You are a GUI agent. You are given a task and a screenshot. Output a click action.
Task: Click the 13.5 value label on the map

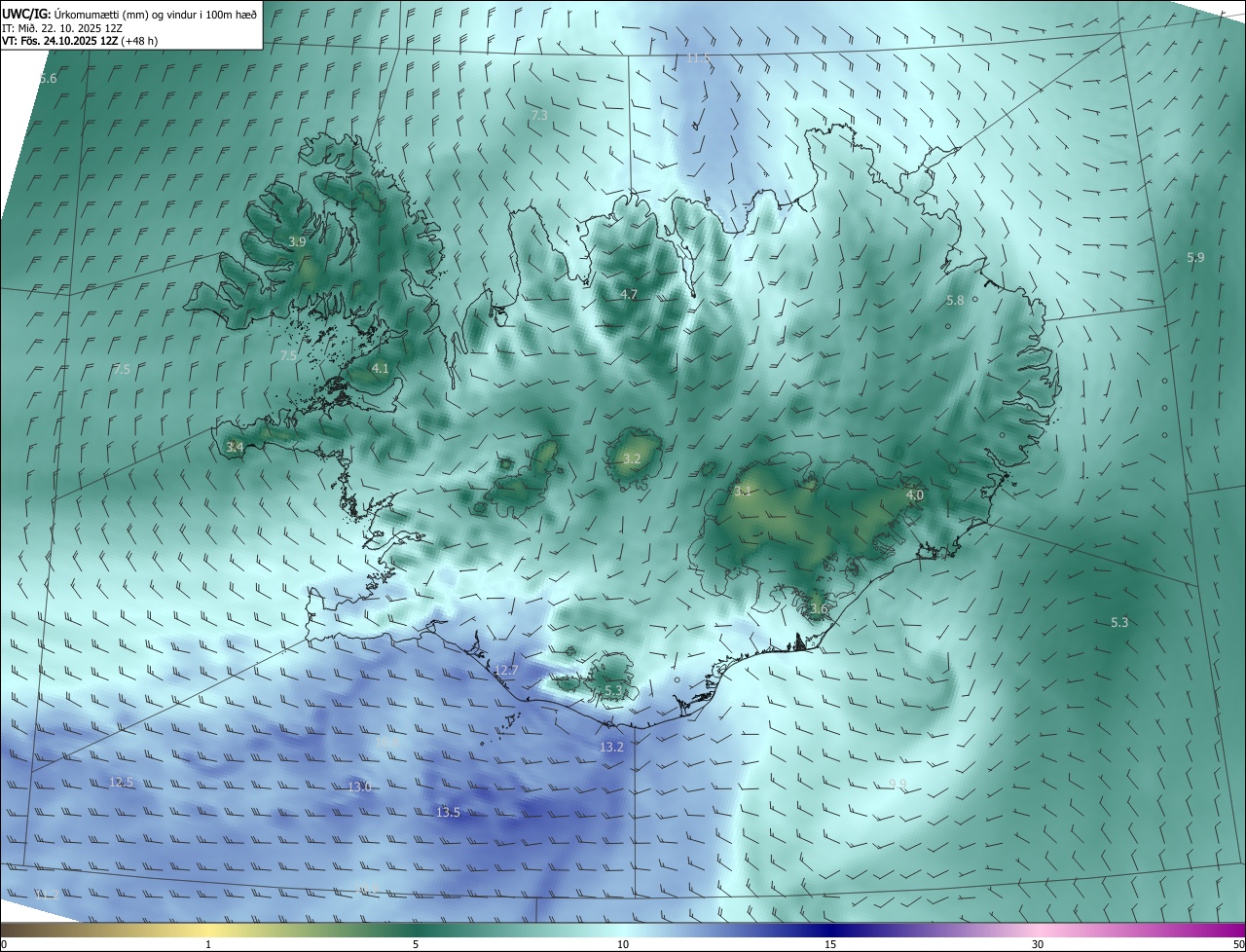tap(448, 812)
